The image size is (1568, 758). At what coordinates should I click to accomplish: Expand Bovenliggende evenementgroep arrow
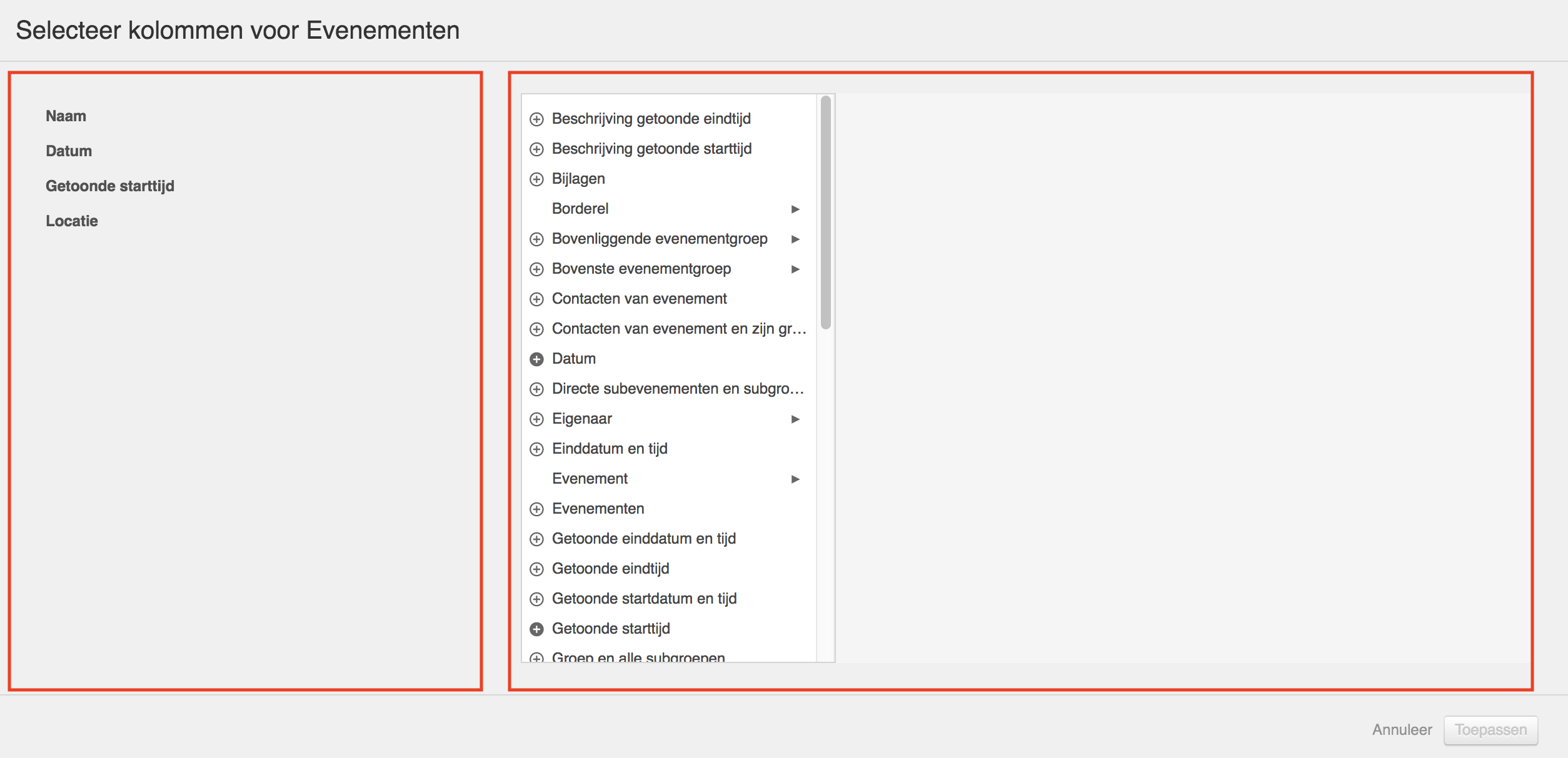pyautogui.click(x=795, y=239)
